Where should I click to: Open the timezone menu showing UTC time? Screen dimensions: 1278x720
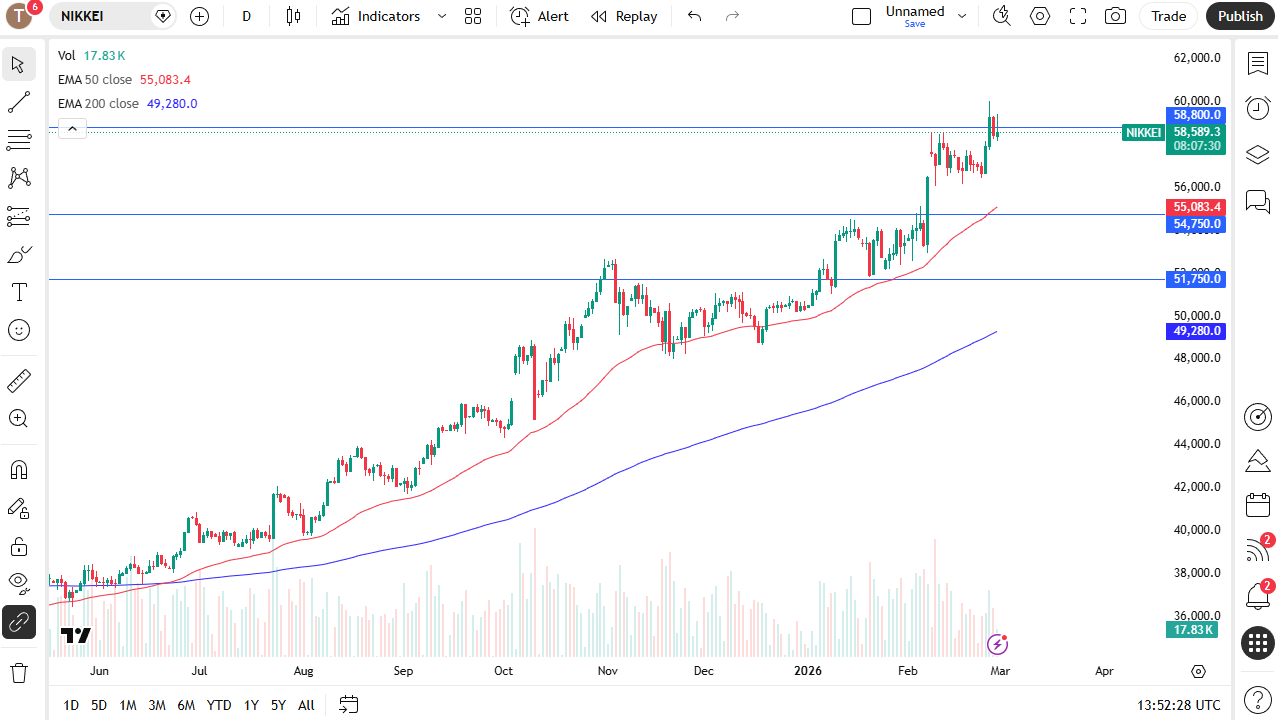click(x=1179, y=705)
